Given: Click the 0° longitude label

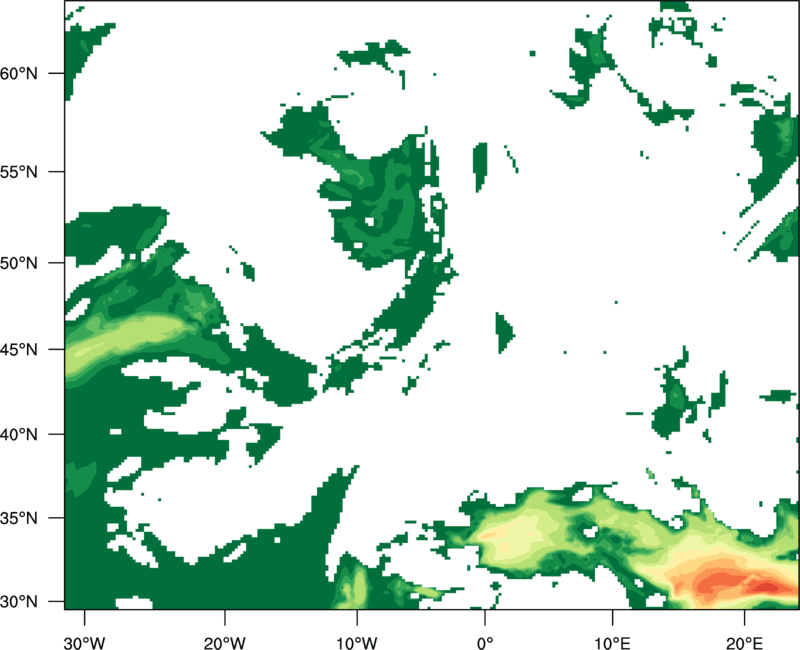Looking at the screenshot, I should pyautogui.click(x=485, y=643).
